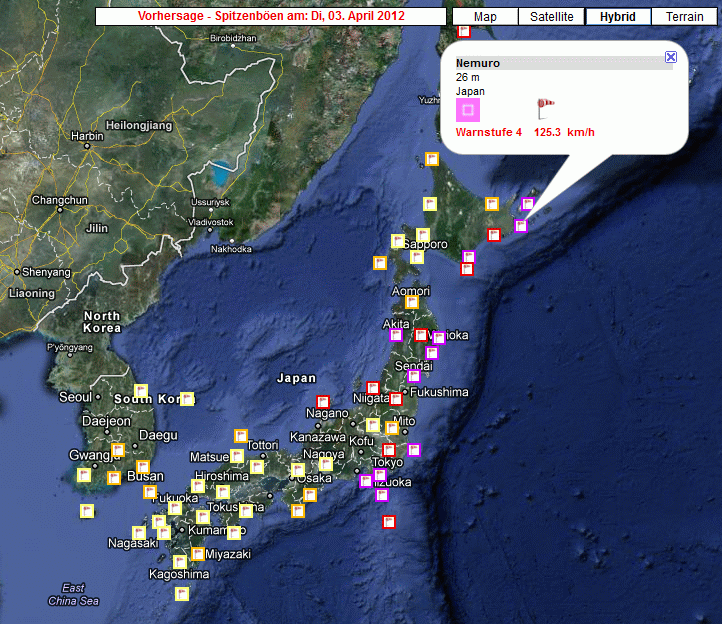Click the Harbin city label
722x624 pixels.
click(87, 136)
